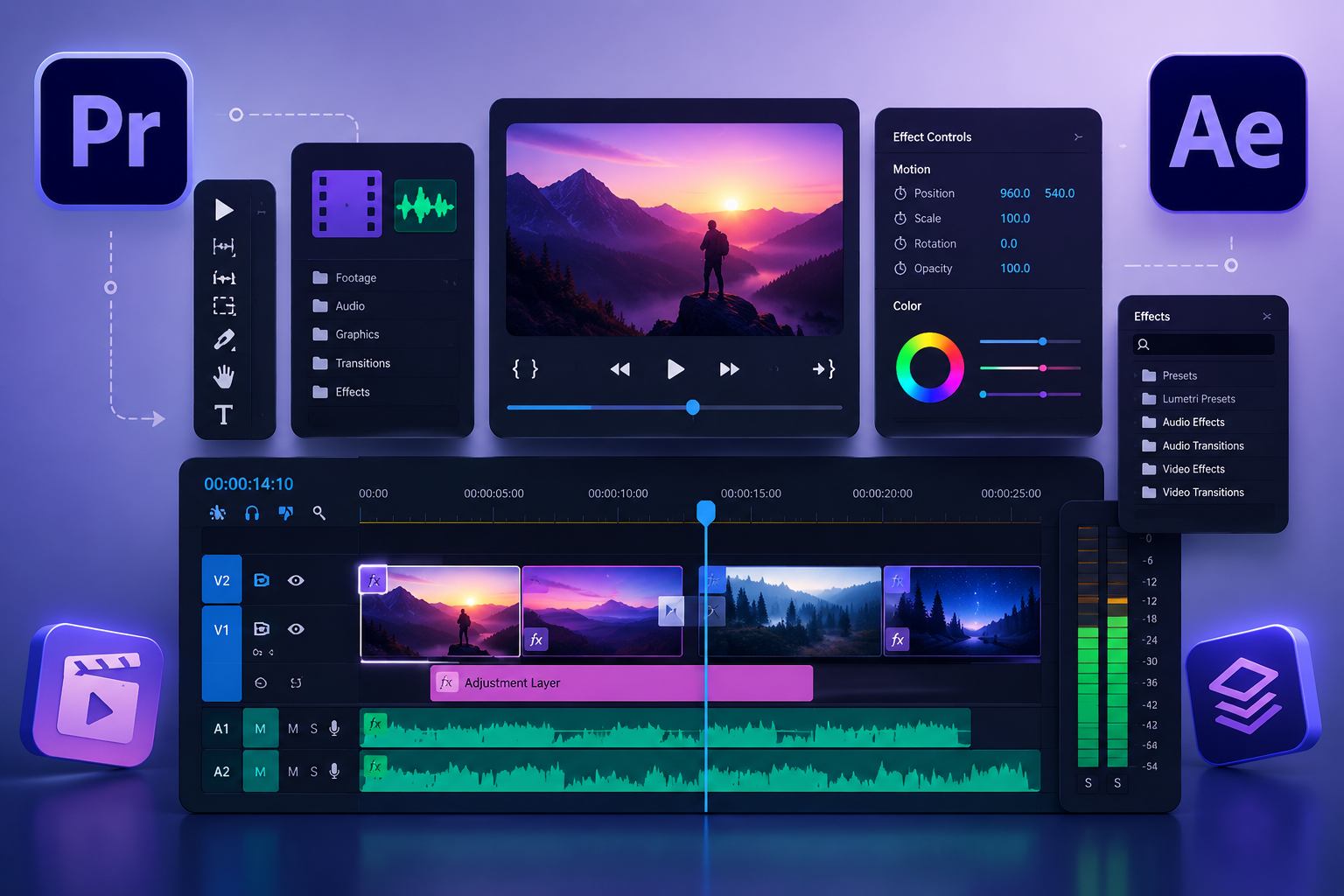Click the timeline playhead marker
Viewport: 1344px width, 896px height.
705,512
